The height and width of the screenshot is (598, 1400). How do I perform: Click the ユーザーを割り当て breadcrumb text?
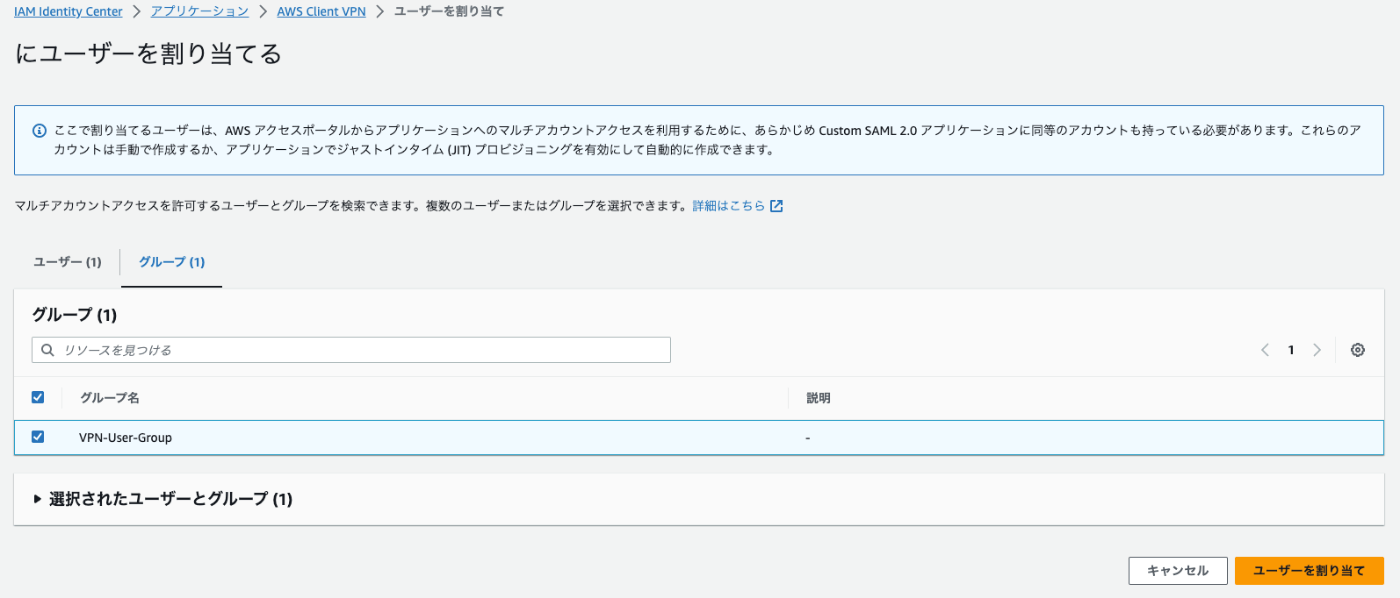(x=449, y=12)
